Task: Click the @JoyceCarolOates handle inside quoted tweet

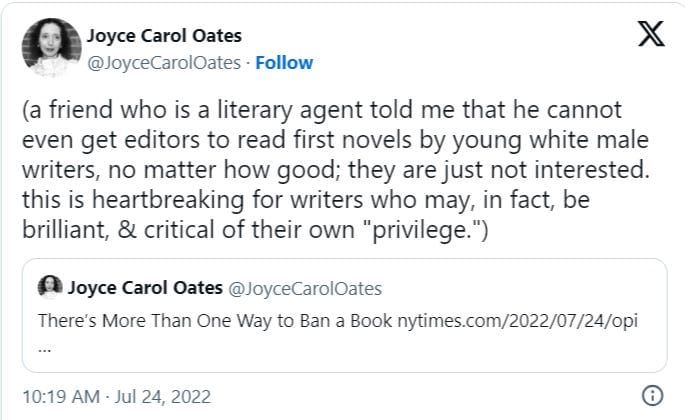Action: click(x=305, y=289)
